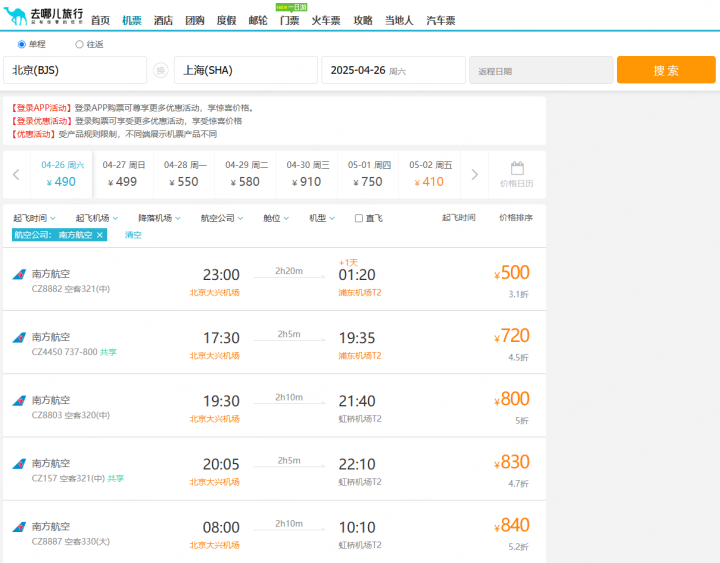The height and width of the screenshot is (563, 720).
Task: Click the 返程日期 return date field
Action: 540,70
